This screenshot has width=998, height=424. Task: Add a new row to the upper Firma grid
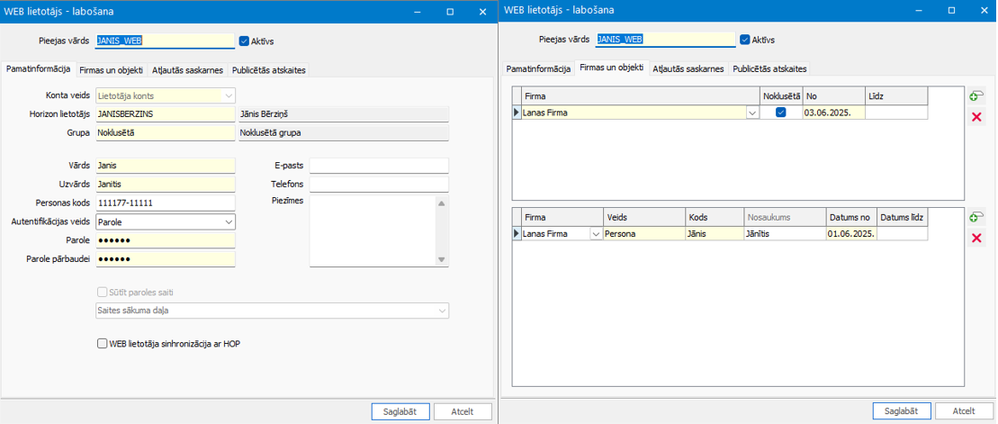[975, 96]
